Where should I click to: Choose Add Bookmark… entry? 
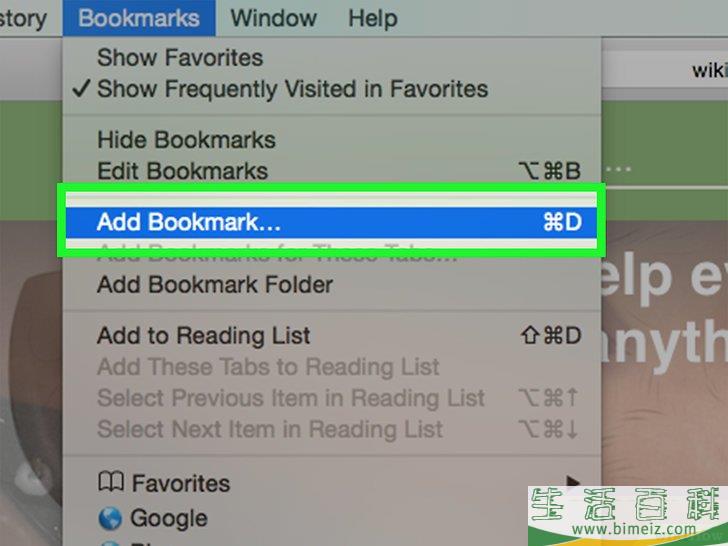(332, 222)
